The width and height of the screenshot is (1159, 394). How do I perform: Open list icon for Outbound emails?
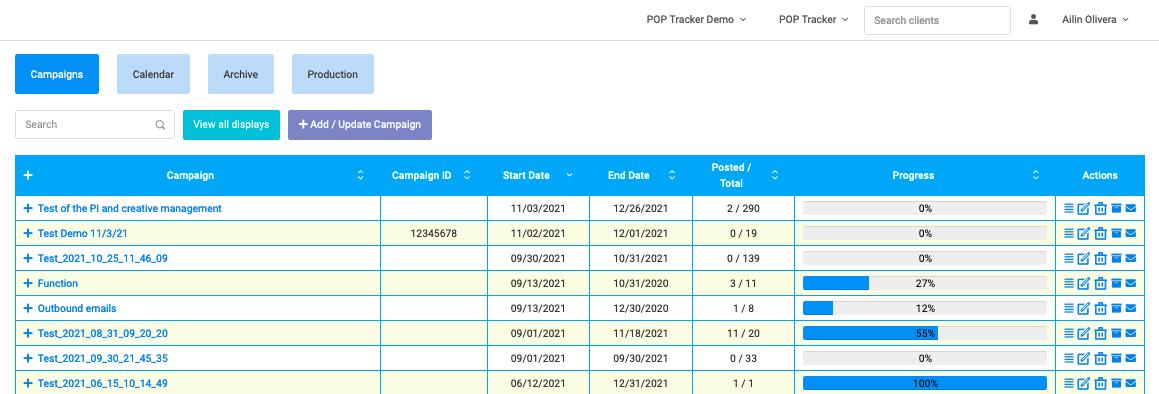pos(1069,309)
